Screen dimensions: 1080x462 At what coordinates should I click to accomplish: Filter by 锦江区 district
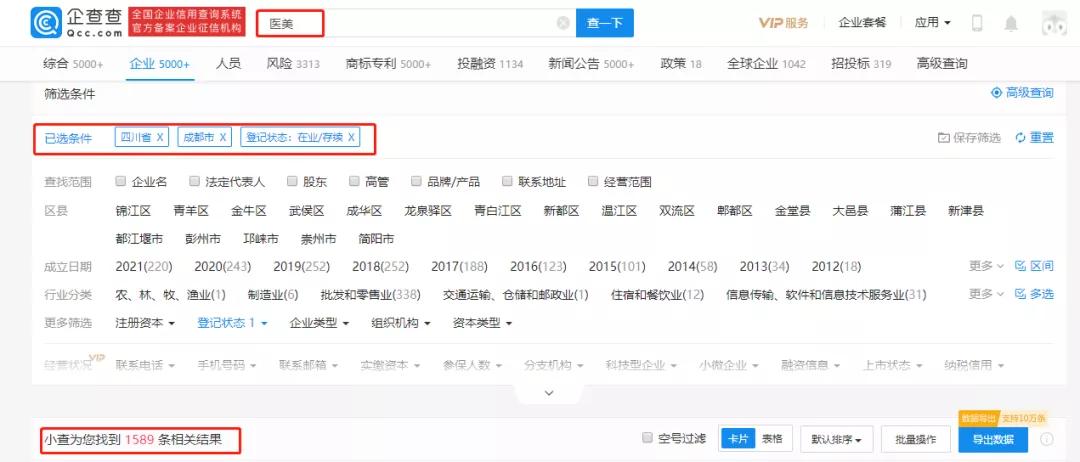tap(133, 211)
